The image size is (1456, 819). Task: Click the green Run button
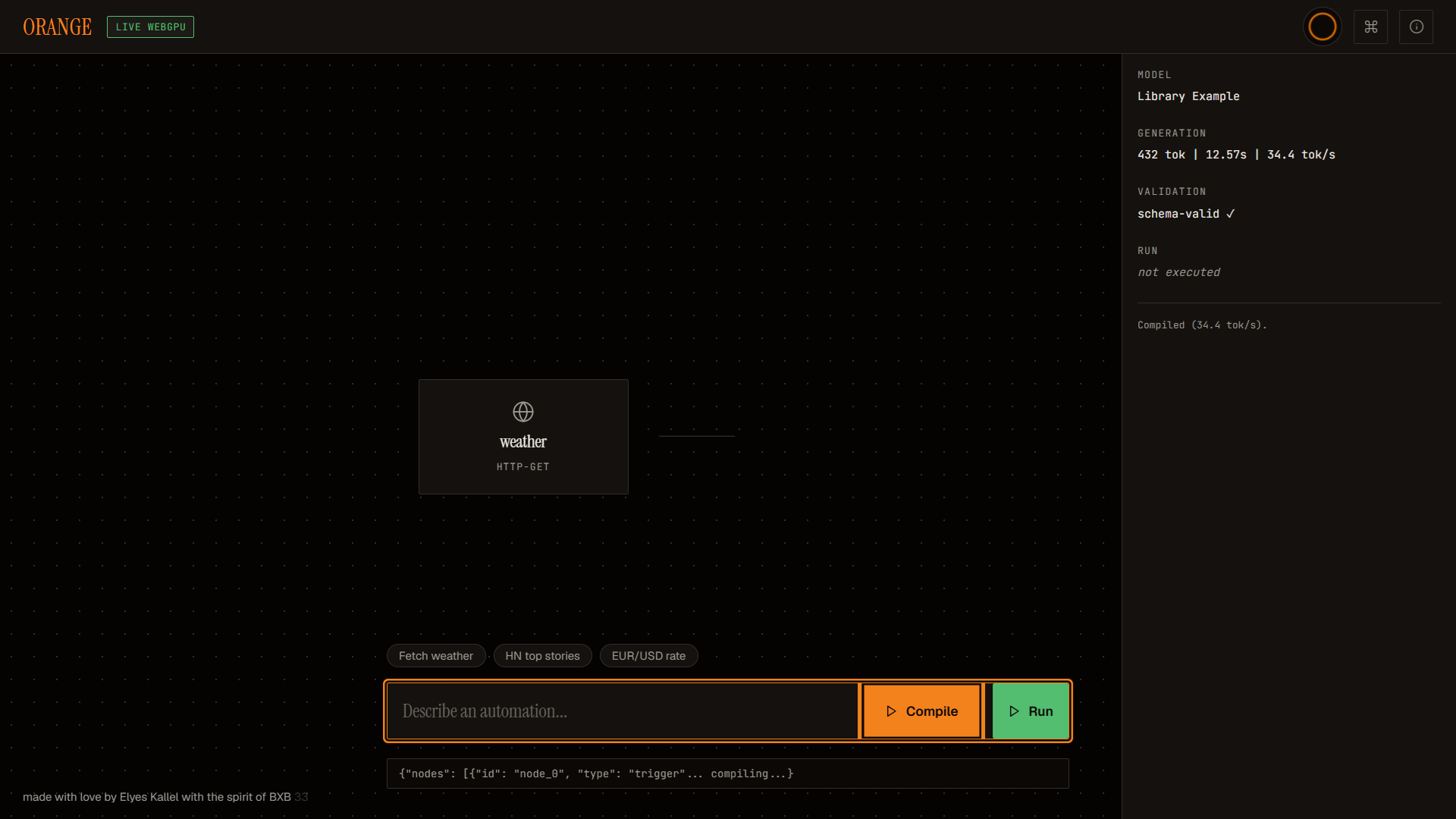[x=1031, y=711]
